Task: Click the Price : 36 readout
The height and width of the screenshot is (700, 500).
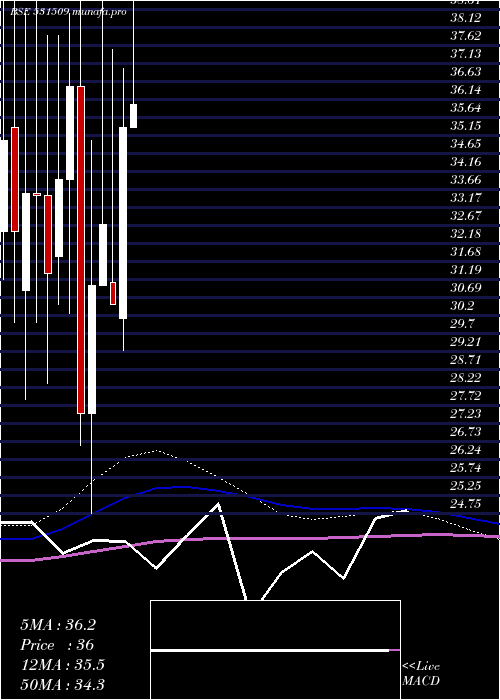Action: tap(57, 645)
